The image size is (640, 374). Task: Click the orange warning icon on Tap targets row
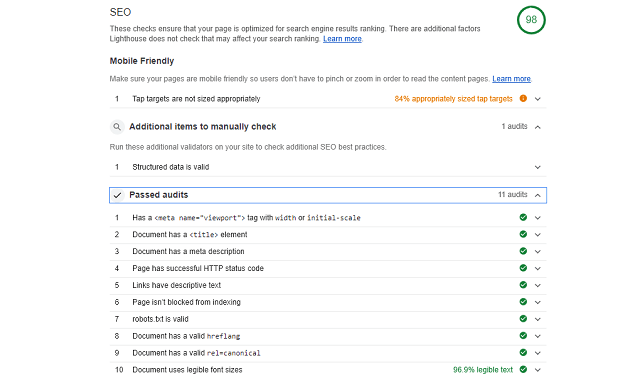(x=523, y=98)
